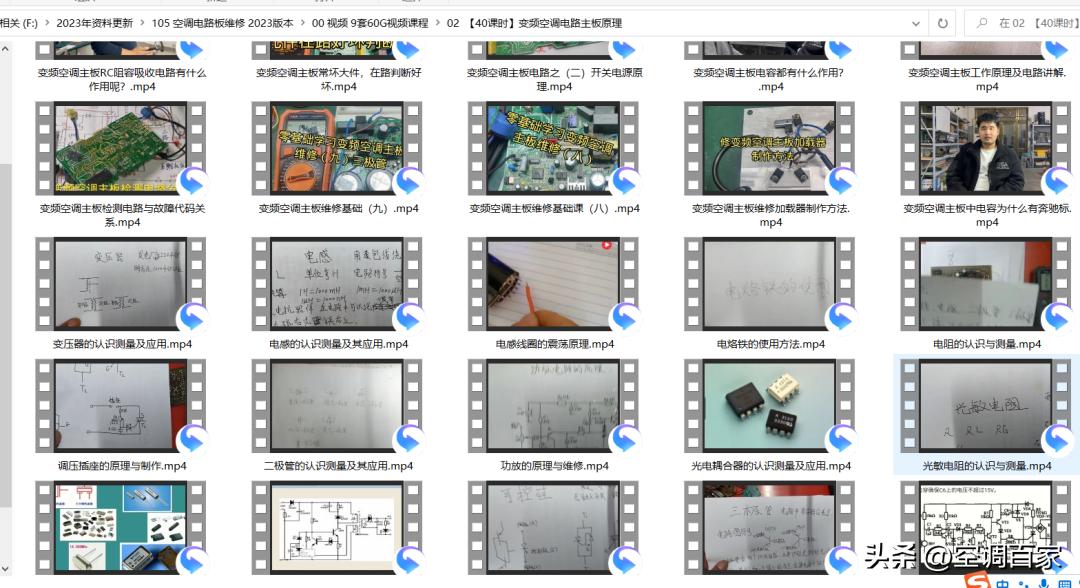Click file name '变压器的认识测量及应用.mp4'

tap(122, 344)
